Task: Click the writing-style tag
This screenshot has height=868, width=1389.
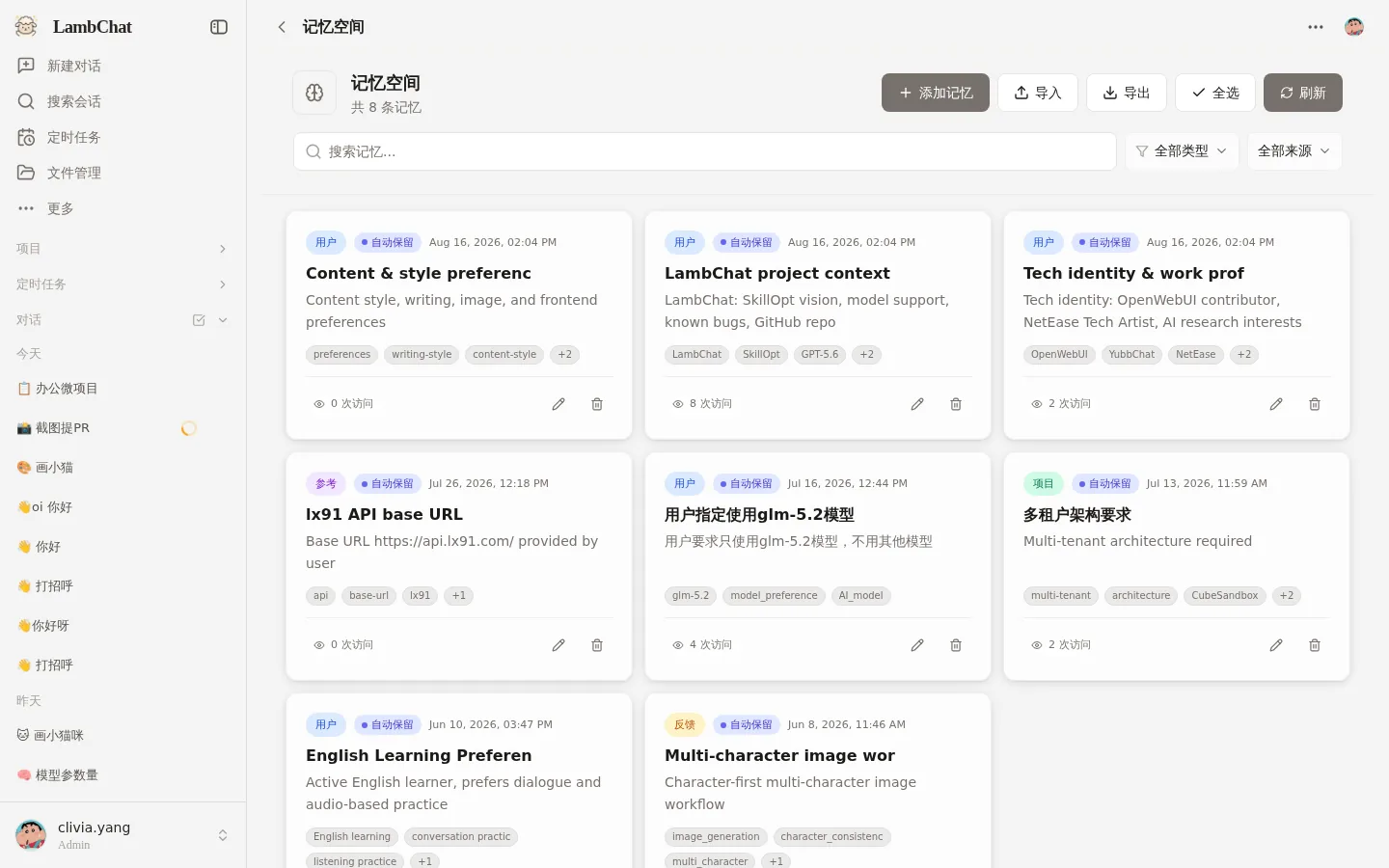Action: [422, 355]
